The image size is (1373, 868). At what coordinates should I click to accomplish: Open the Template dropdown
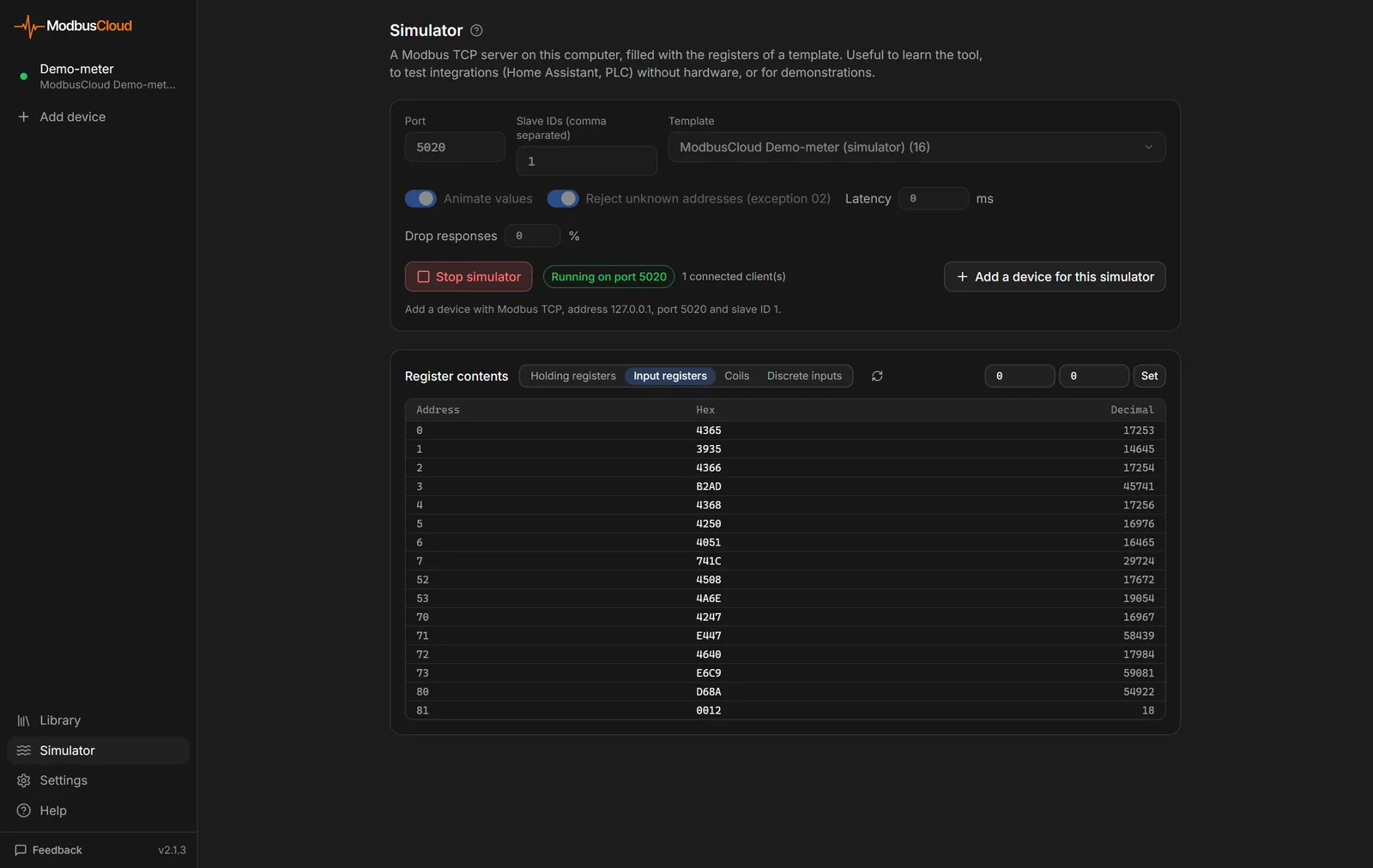(x=916, y=147)
